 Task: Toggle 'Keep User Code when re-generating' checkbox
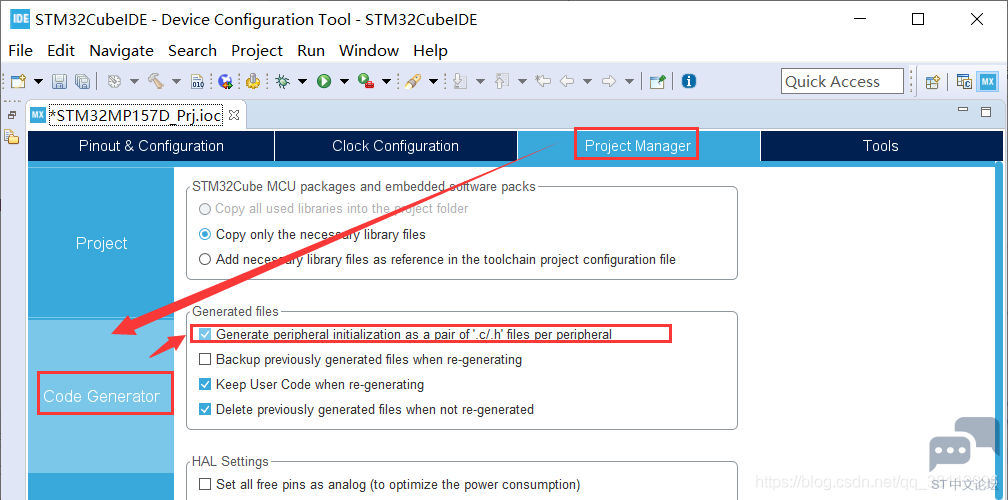(x=204, y=384)
